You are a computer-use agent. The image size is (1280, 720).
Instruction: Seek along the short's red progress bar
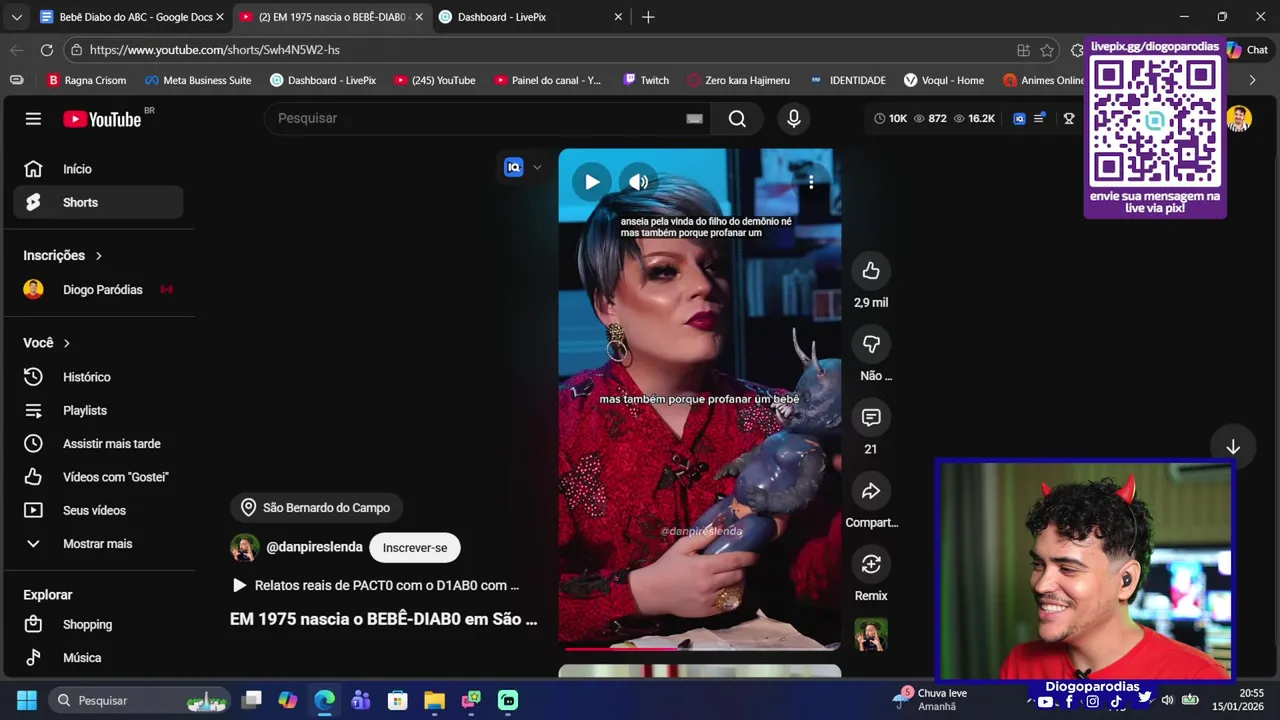(x=699, y=648)
